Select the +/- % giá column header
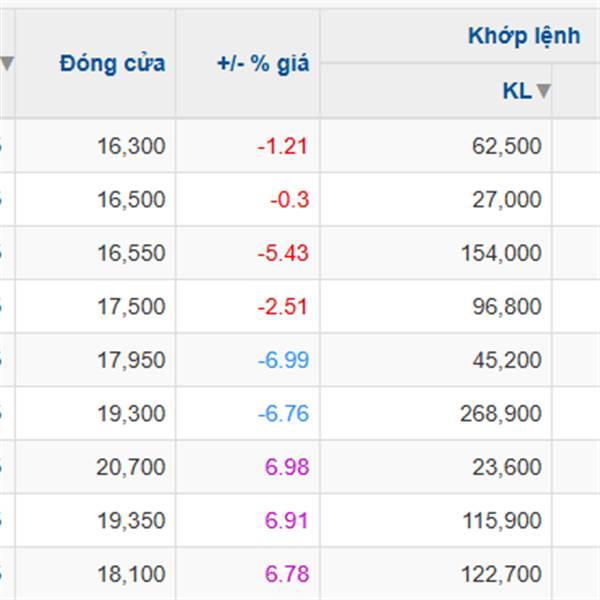 (x=263, y=63)
